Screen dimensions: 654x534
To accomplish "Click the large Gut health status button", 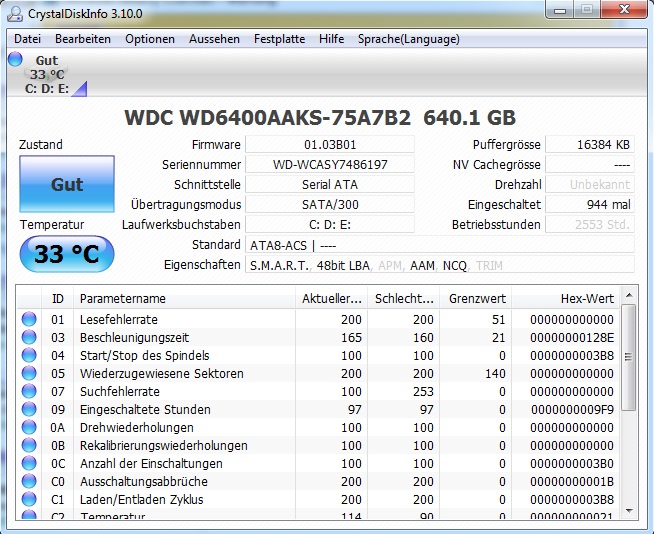I will coord(67,184).
